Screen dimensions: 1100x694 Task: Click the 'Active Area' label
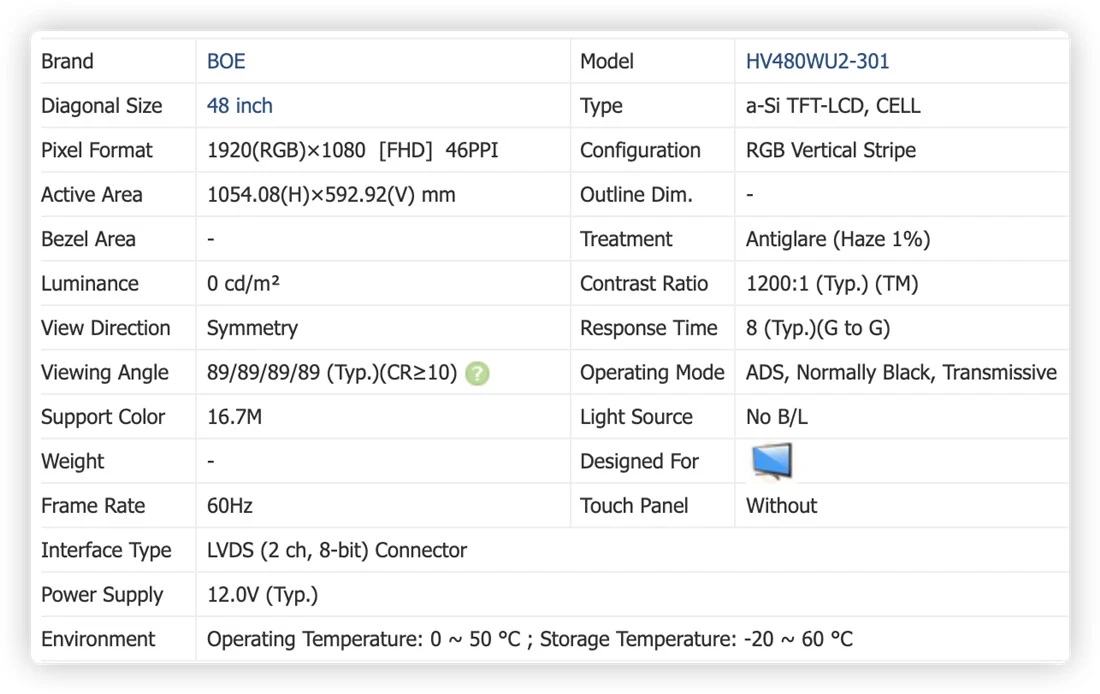92,195
